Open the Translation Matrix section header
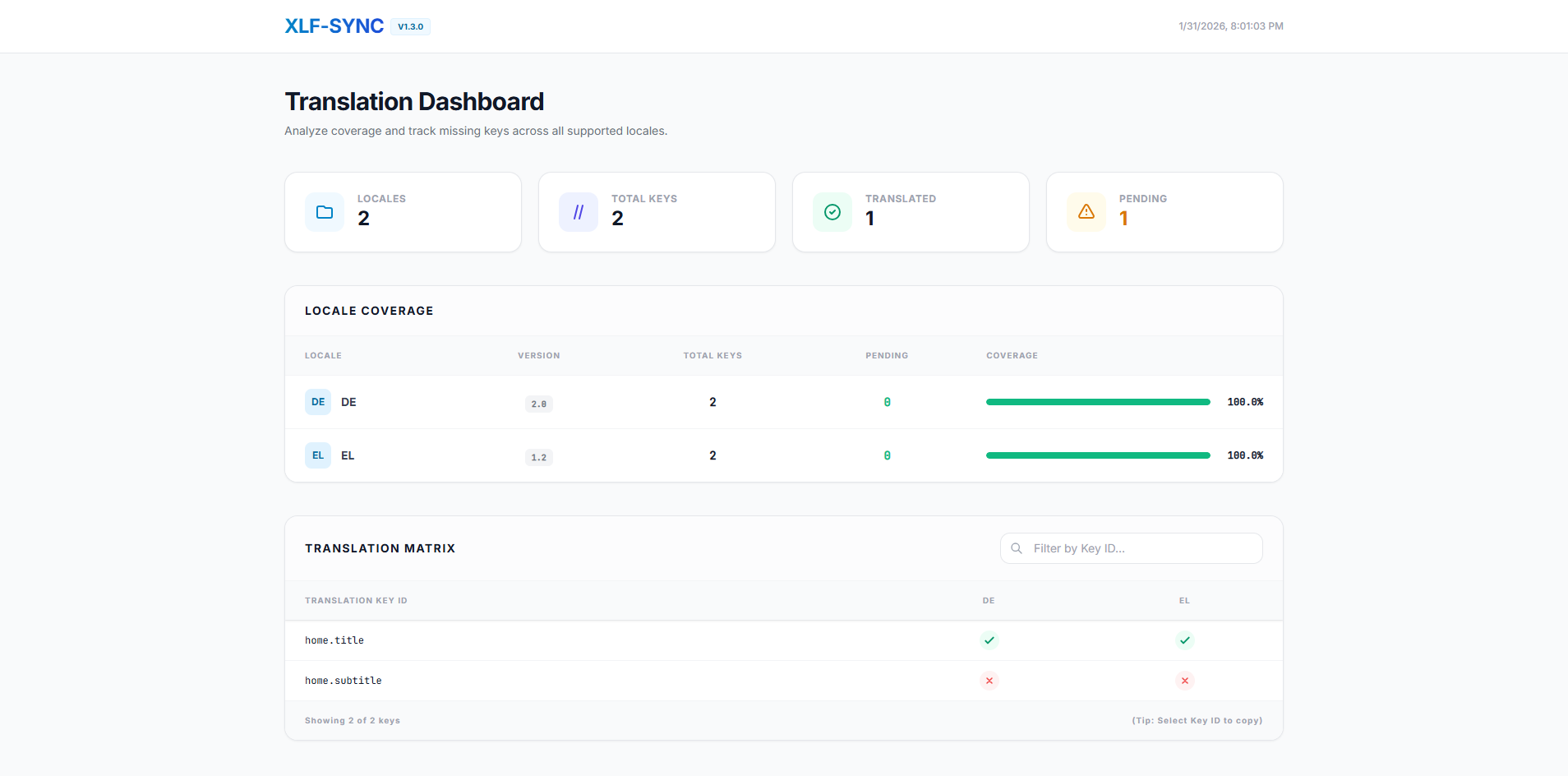Viewport: 1568px width, 776px height. [x=380, y=547]
